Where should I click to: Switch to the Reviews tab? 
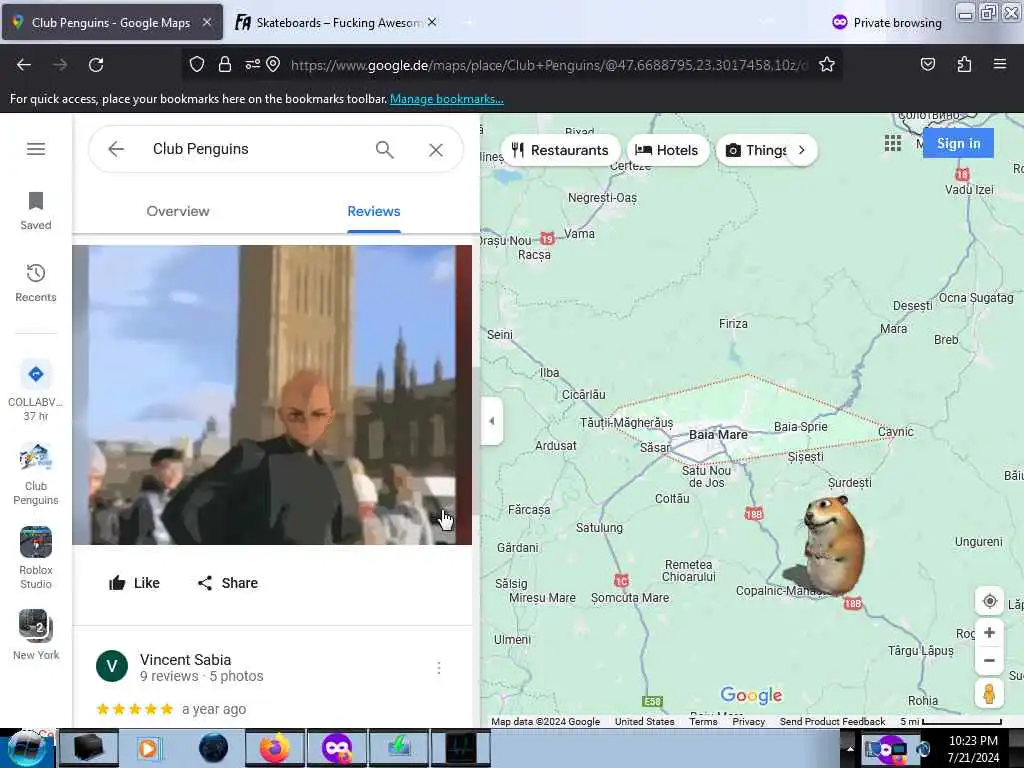point(374,211)
